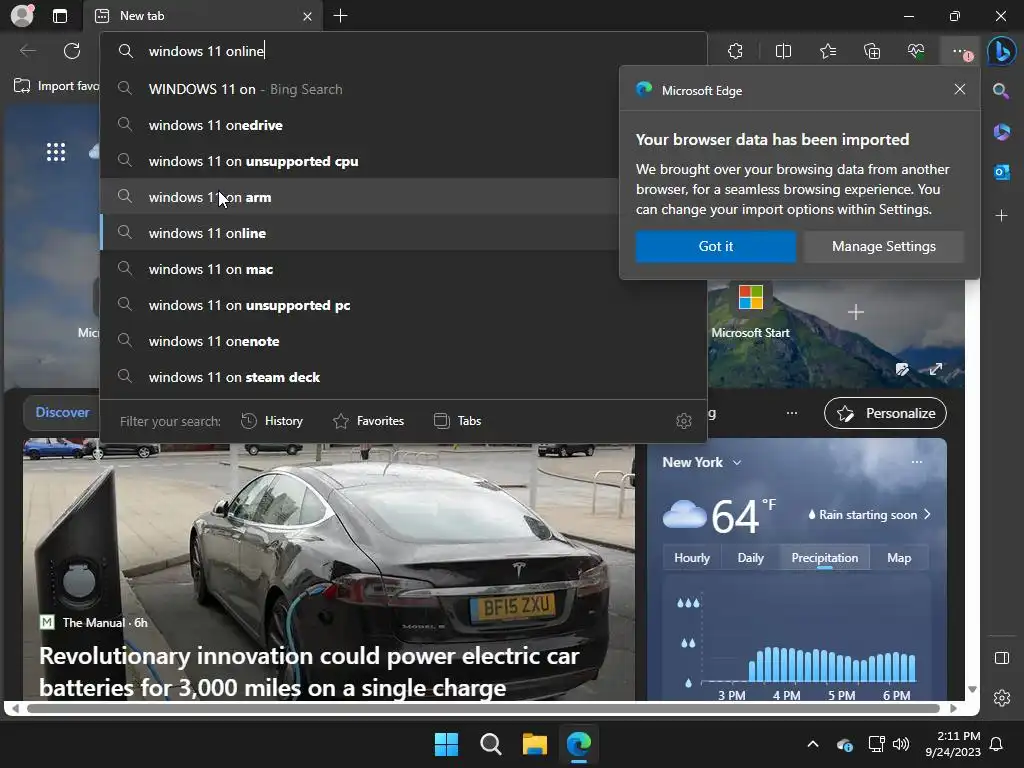This screenshot has height=768, width=1024.
Task: Toggle Split screen icon
Action: coord(783,51)
